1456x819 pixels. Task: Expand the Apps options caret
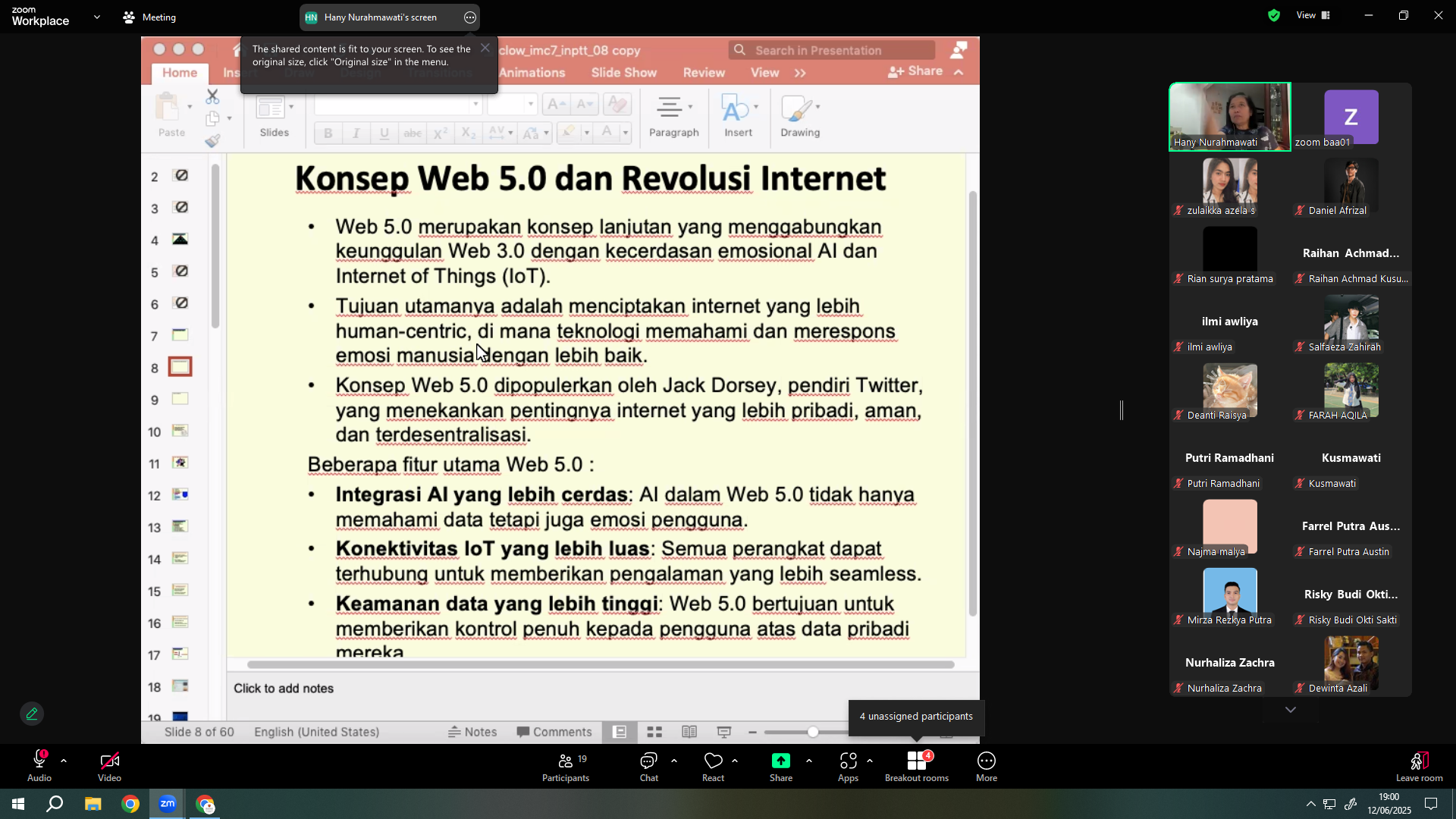(870, 761)
